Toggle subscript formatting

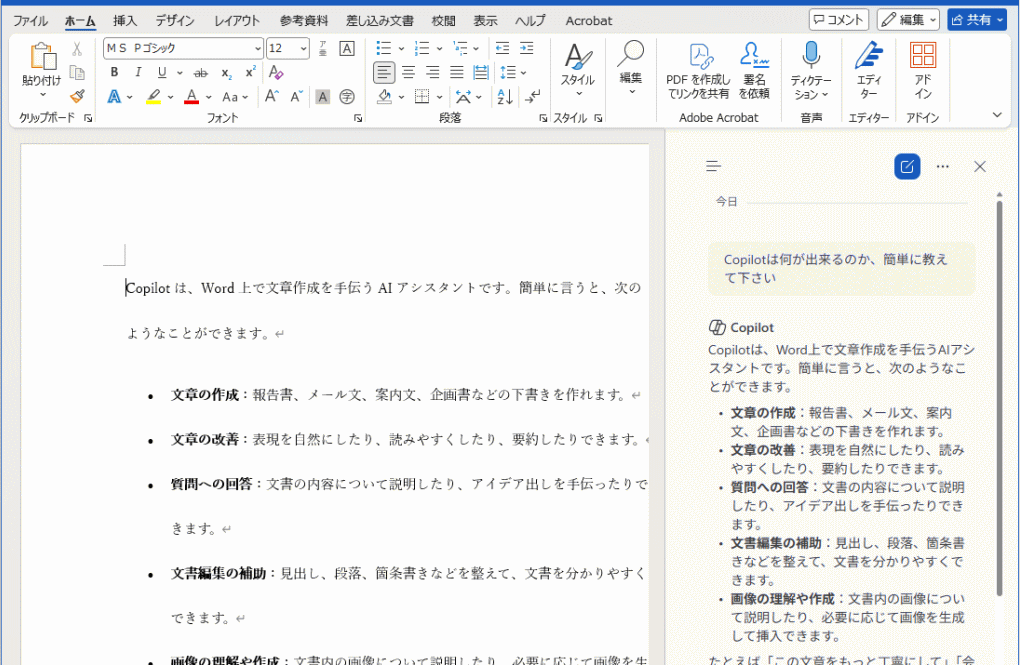(226, 73)
